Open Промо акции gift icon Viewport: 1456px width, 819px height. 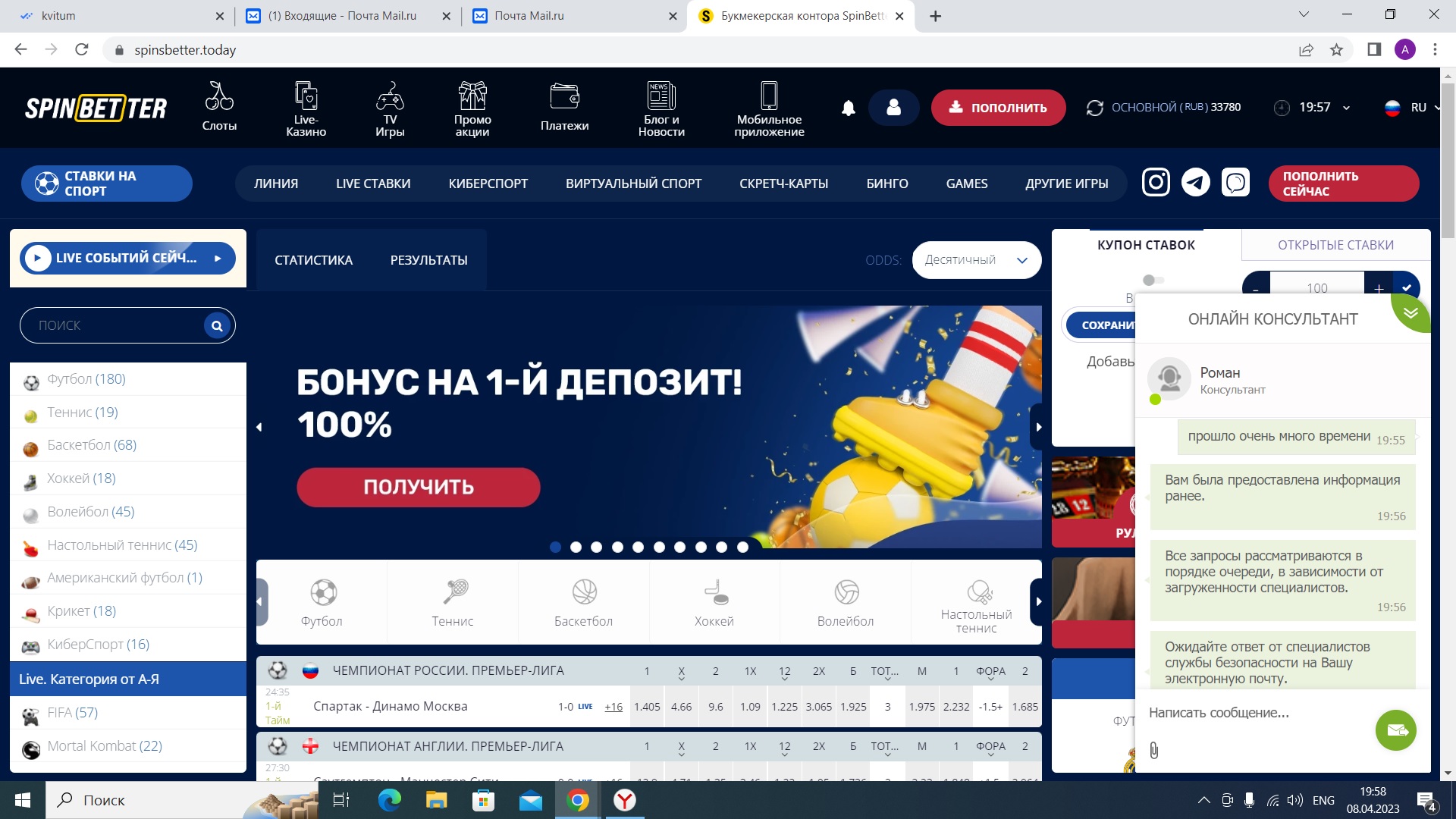tap(472, 96)
